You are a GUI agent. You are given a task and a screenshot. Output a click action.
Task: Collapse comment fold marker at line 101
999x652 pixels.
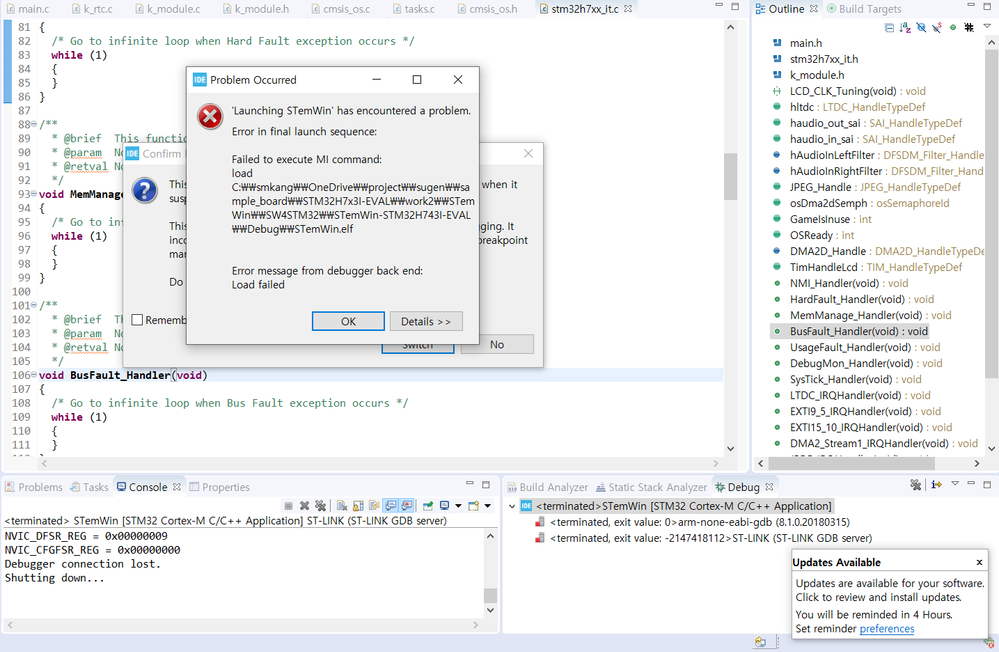(x=34, y=305)
